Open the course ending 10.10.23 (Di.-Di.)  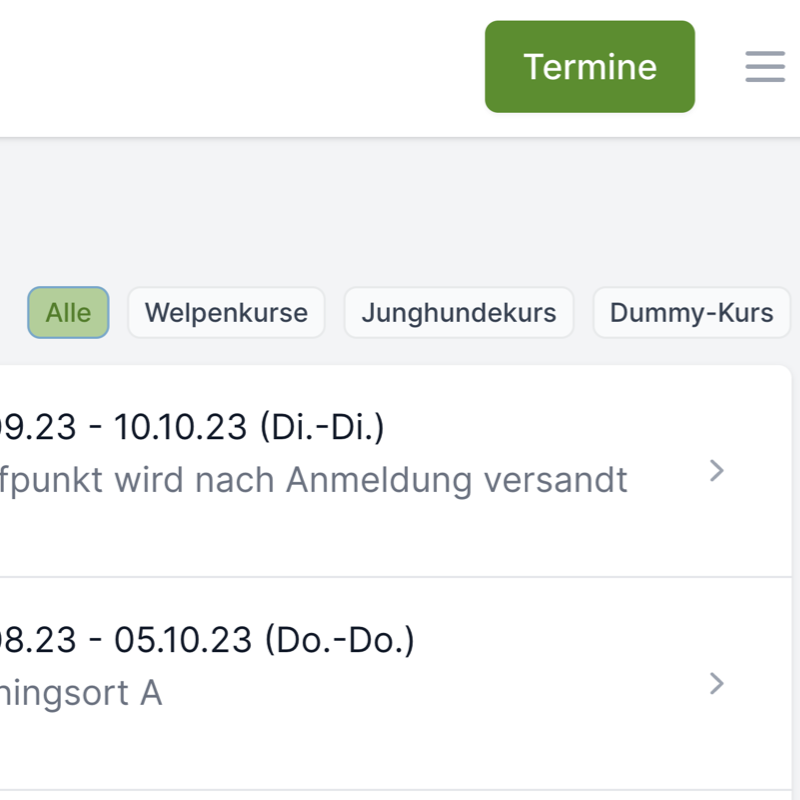tap(395, 471)
